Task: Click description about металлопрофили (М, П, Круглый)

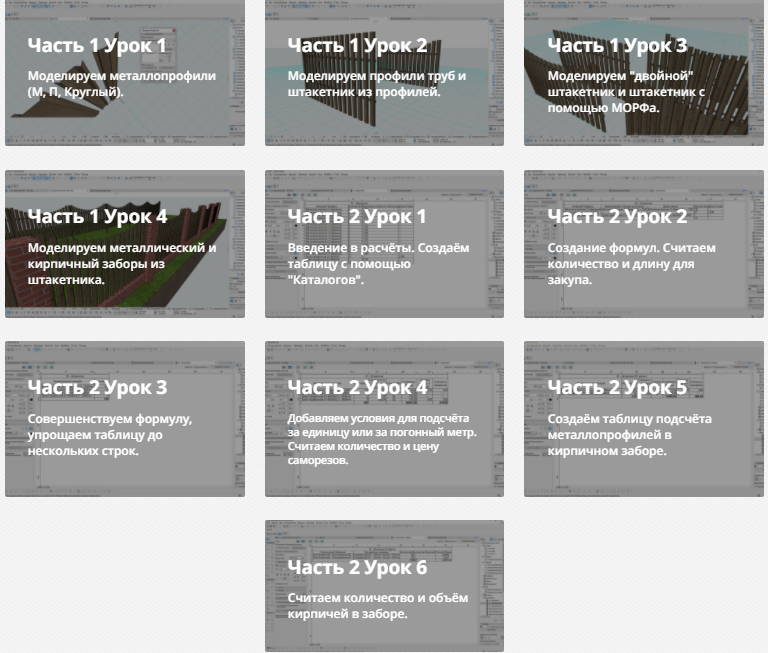Action: click(122, 84)
